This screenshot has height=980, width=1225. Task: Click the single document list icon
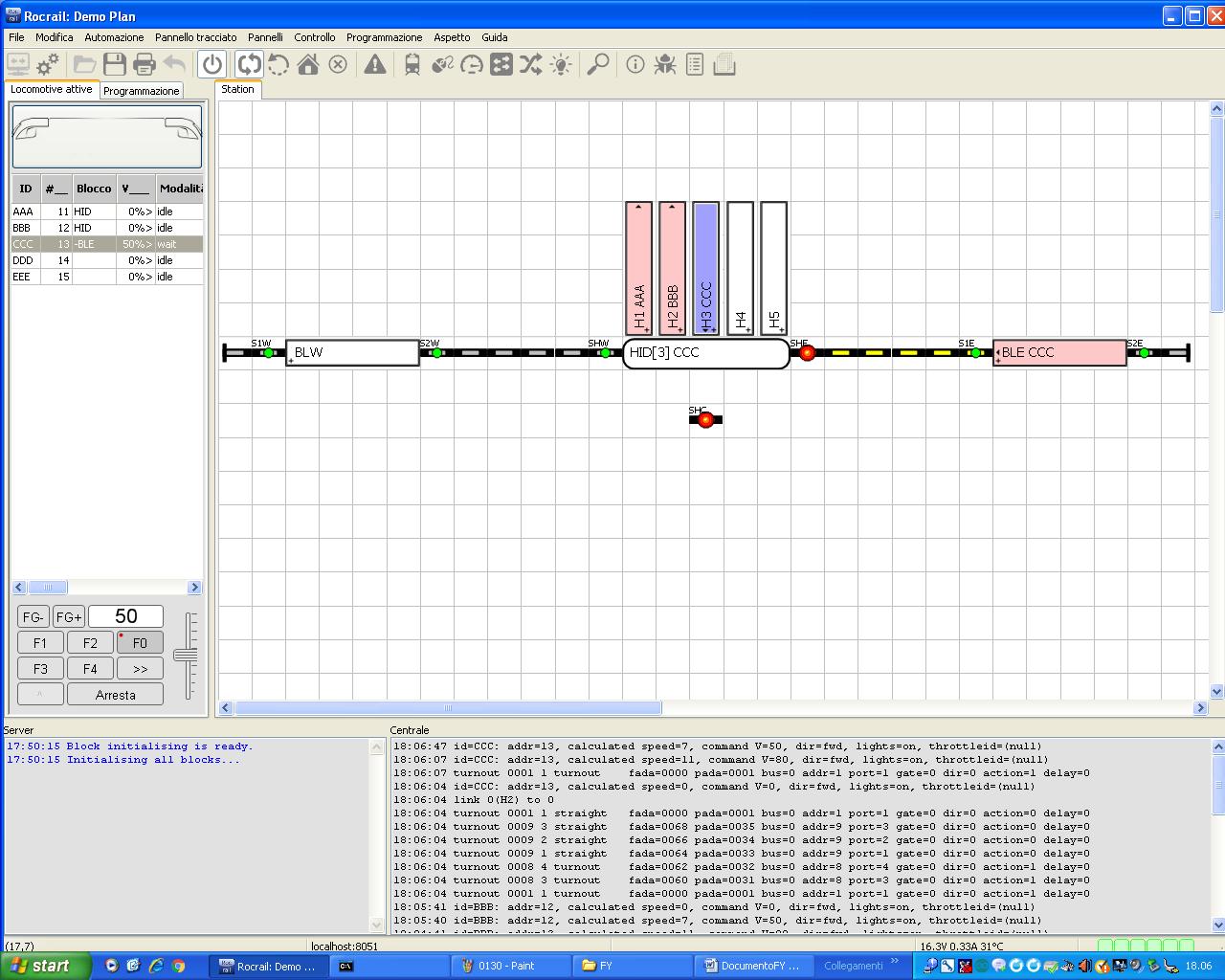(695, 64)
